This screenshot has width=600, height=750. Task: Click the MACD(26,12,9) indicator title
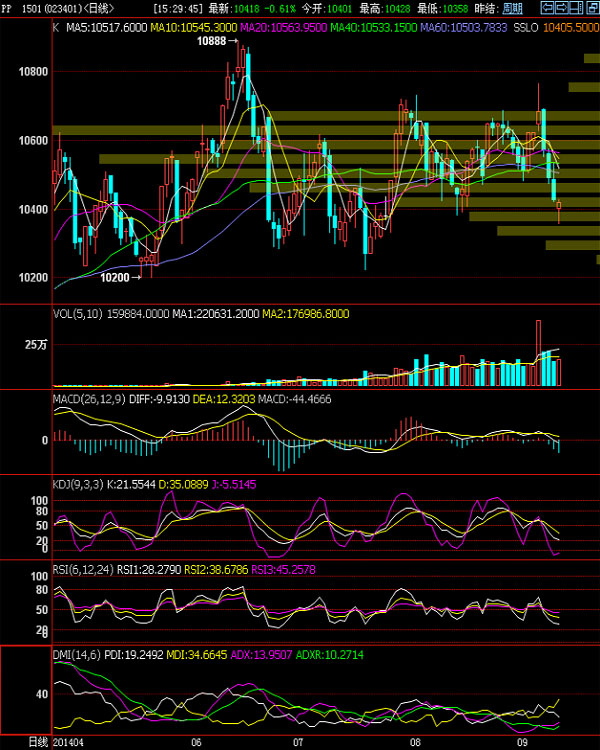point(89,399)
